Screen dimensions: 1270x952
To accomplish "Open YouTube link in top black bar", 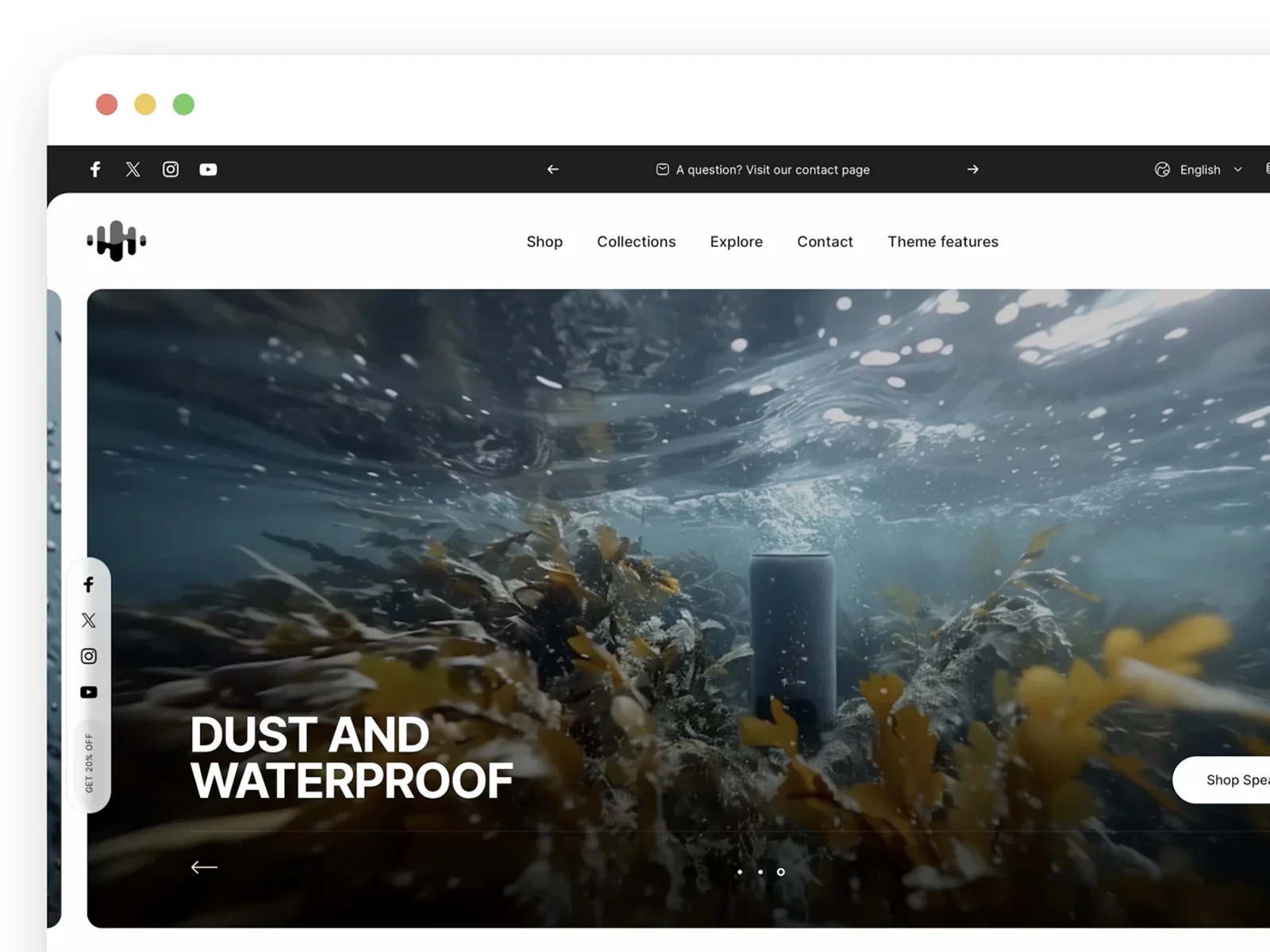I will pos(208,169).
